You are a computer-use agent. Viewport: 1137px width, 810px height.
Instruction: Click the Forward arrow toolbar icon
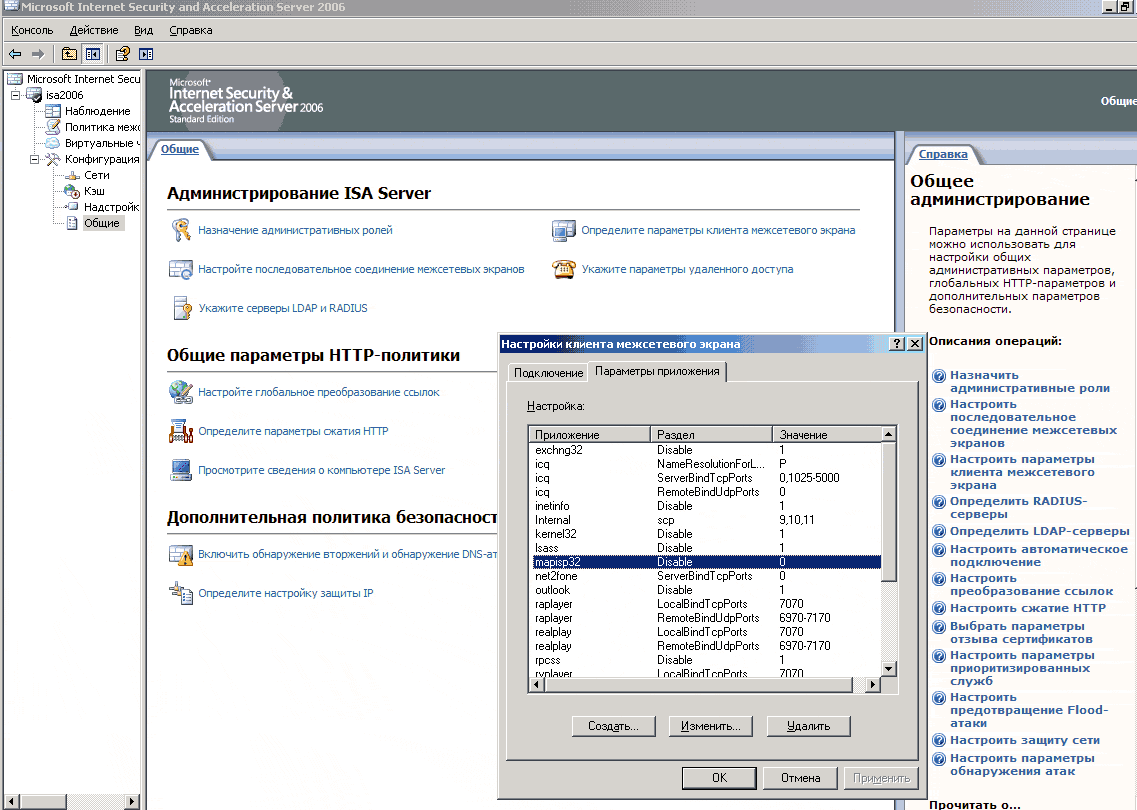(x=38, y=54)
